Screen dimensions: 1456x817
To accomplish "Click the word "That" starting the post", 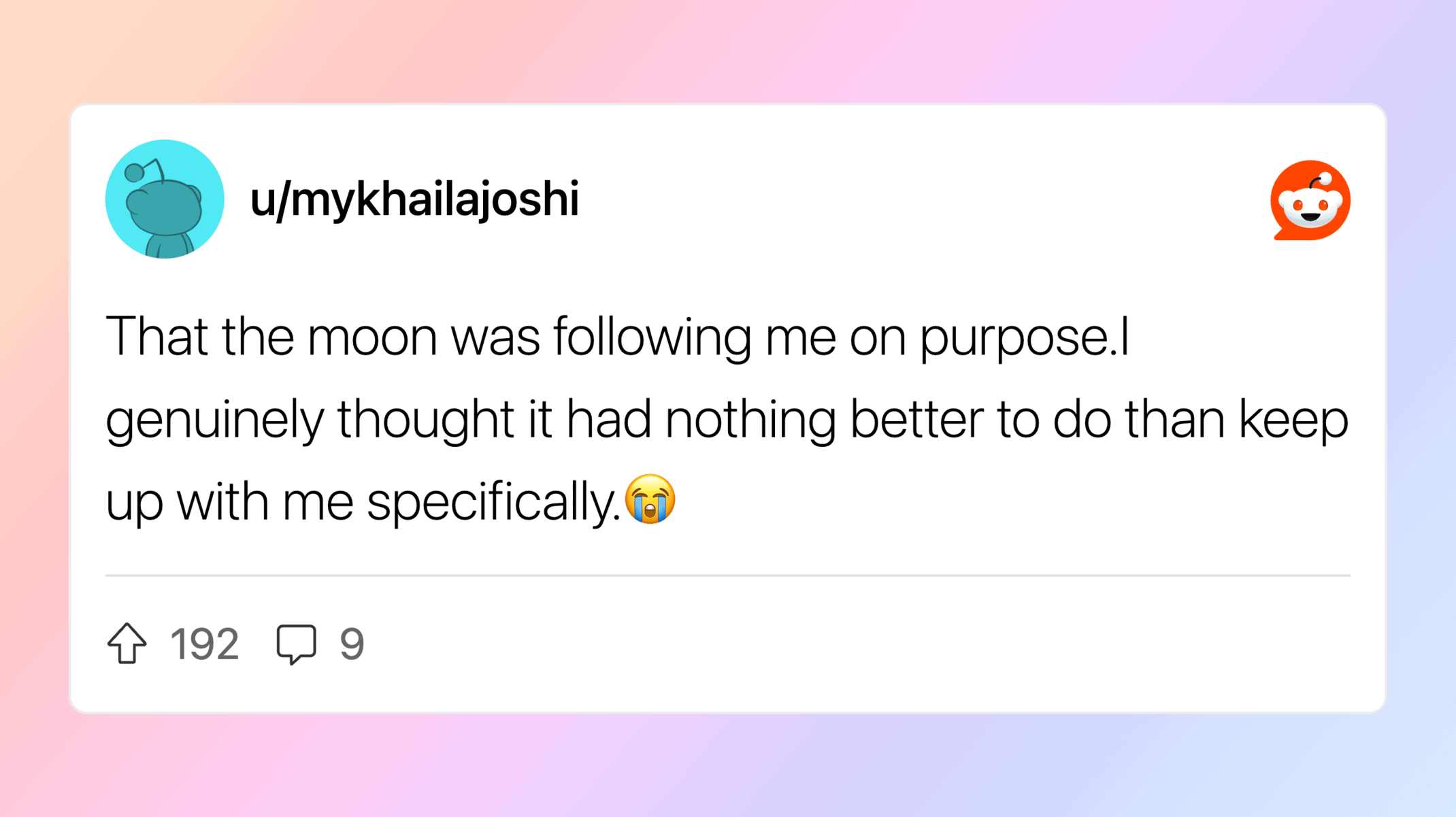I will (156, 337).
